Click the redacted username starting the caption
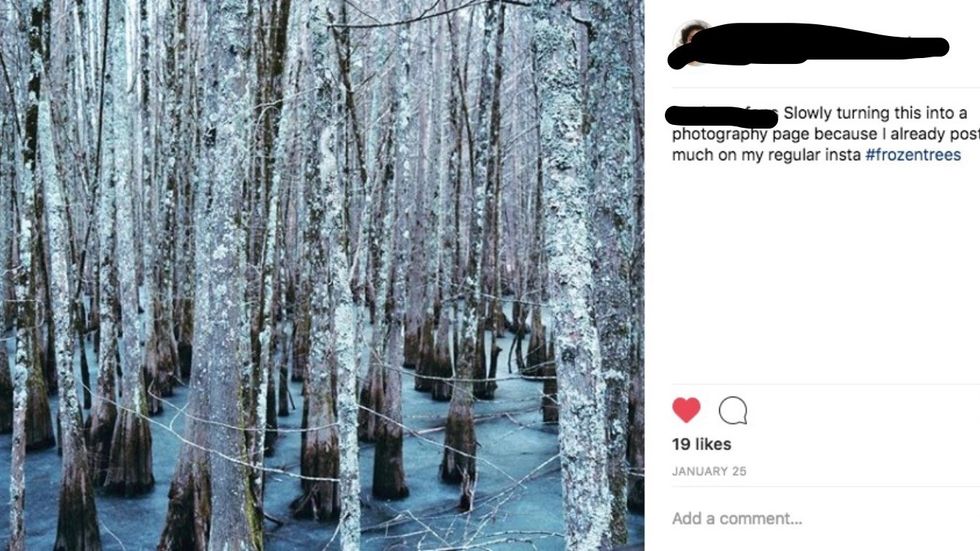The width and height of the screenshot is (980, 551). click(720, 116)
